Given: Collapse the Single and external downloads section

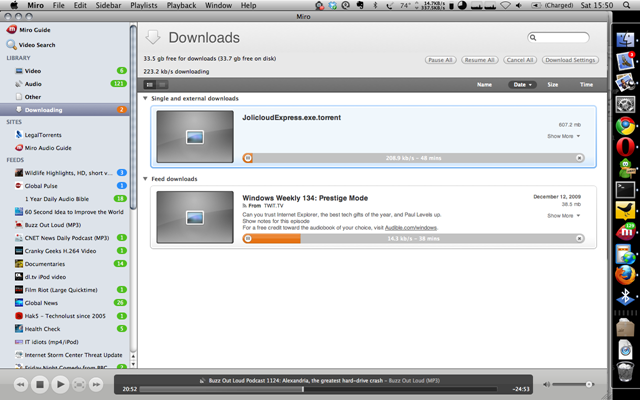Looking at the screenshot, I should point(147,99).
